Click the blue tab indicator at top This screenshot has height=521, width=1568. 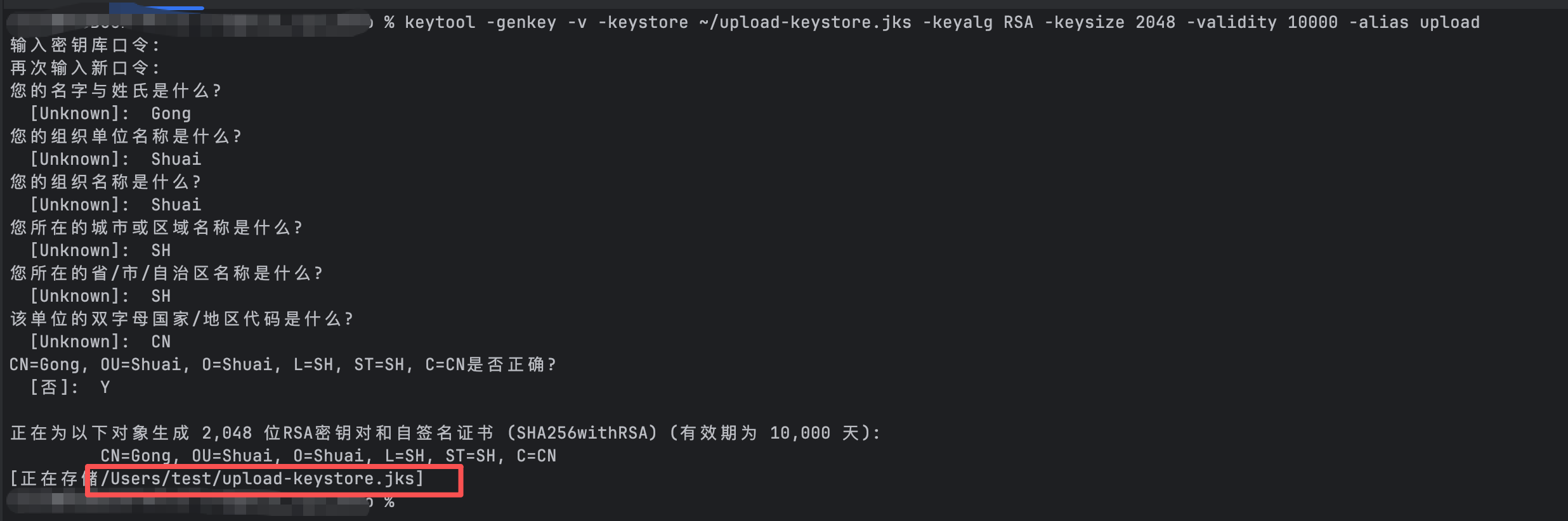pos(156,8)
